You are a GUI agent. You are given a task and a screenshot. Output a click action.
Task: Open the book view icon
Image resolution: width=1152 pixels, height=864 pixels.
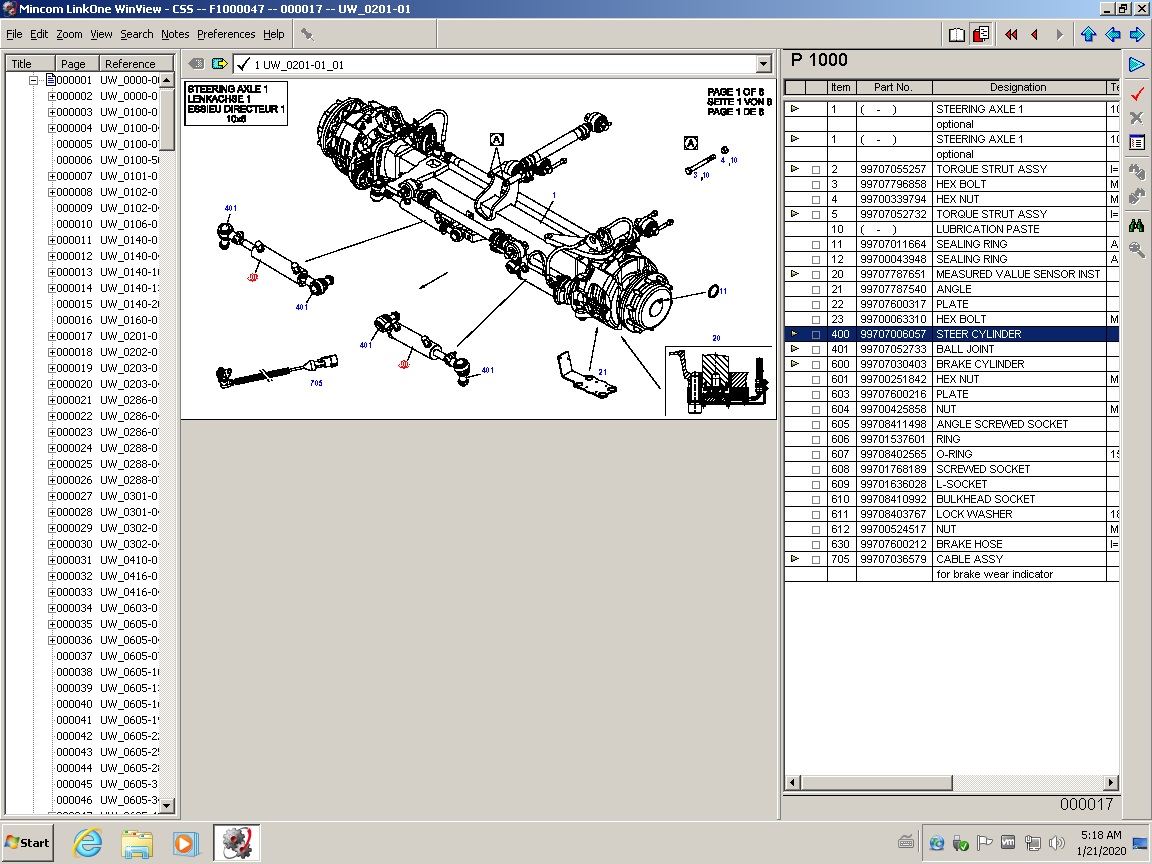(957, 35)
